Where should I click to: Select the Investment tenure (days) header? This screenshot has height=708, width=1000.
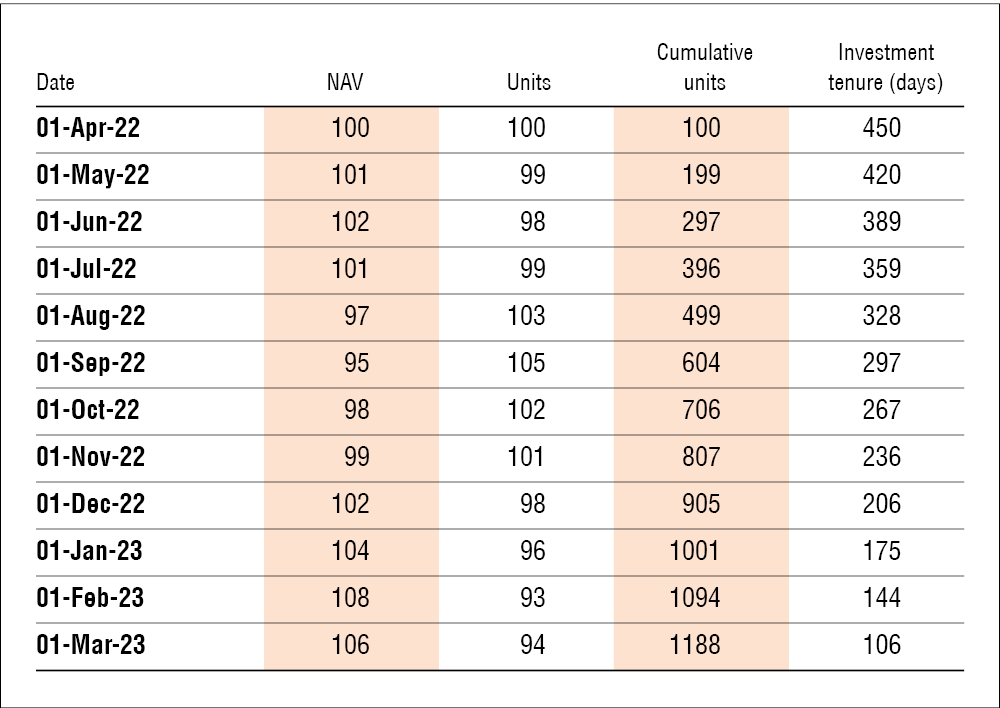pos(885,67)
